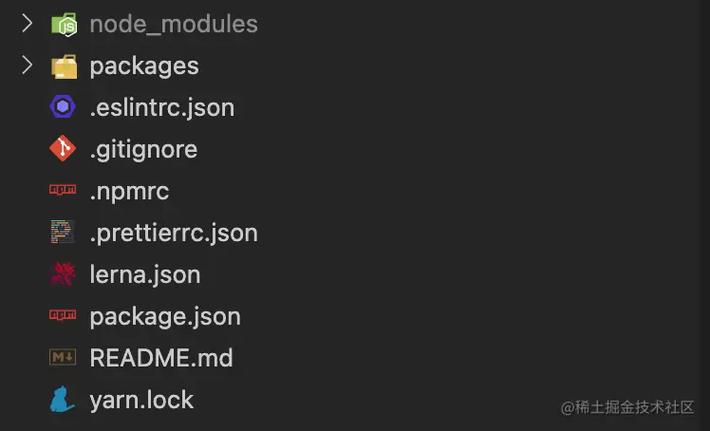Select the .npmrc file

tap(129, 192)
